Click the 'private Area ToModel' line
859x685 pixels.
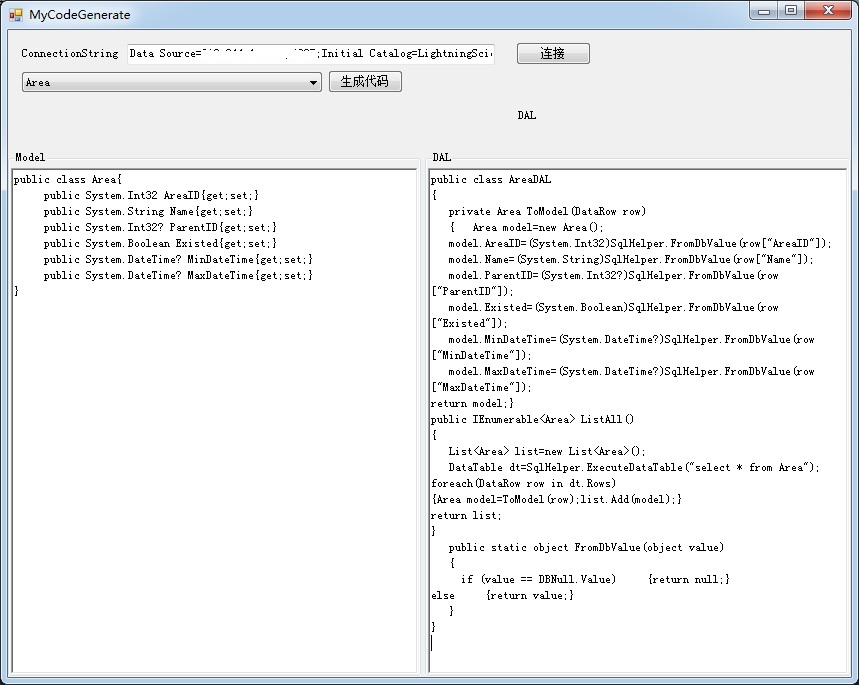point(547,212)
